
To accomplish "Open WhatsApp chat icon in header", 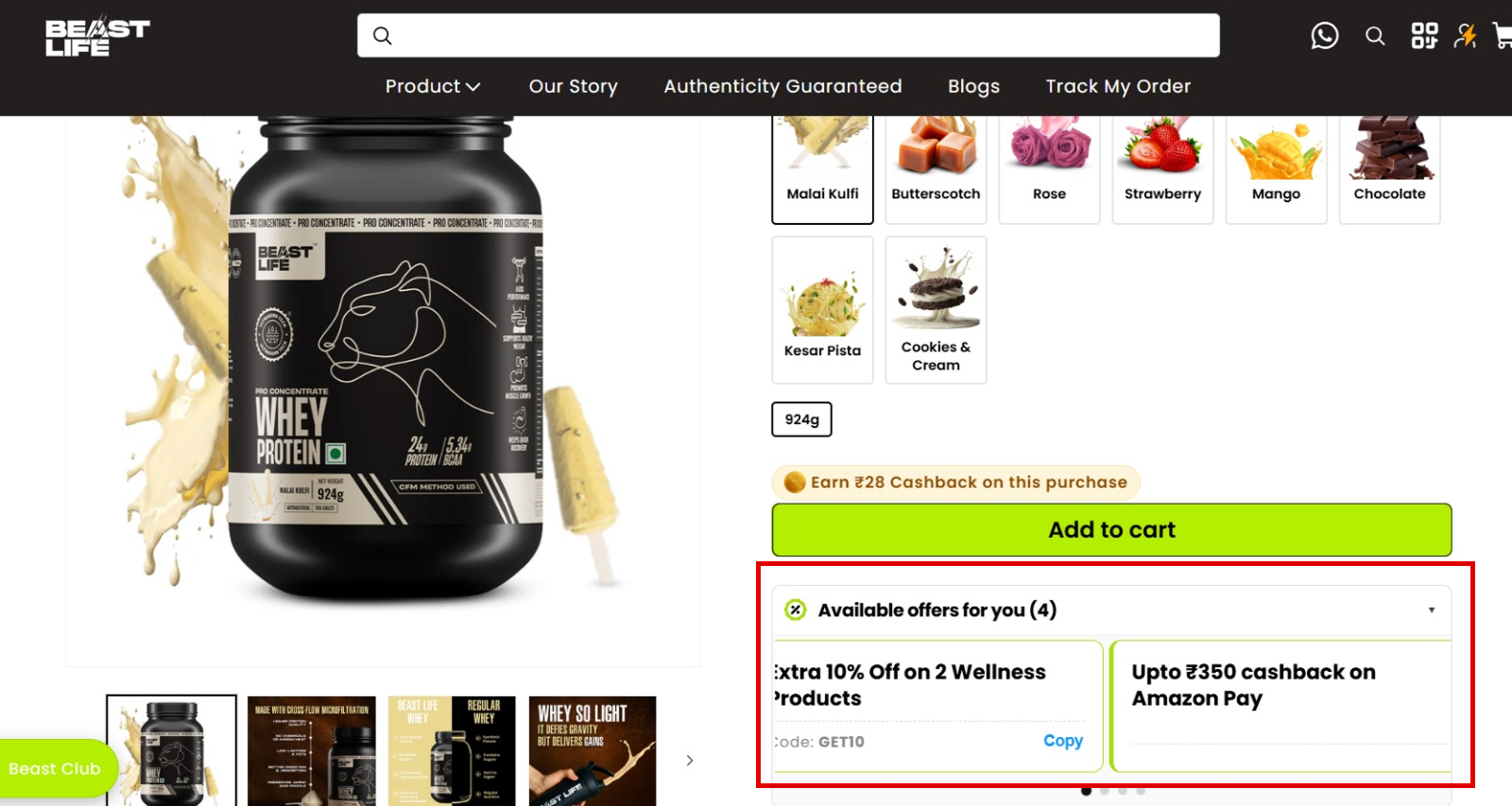I will [x=1325, y=36].
